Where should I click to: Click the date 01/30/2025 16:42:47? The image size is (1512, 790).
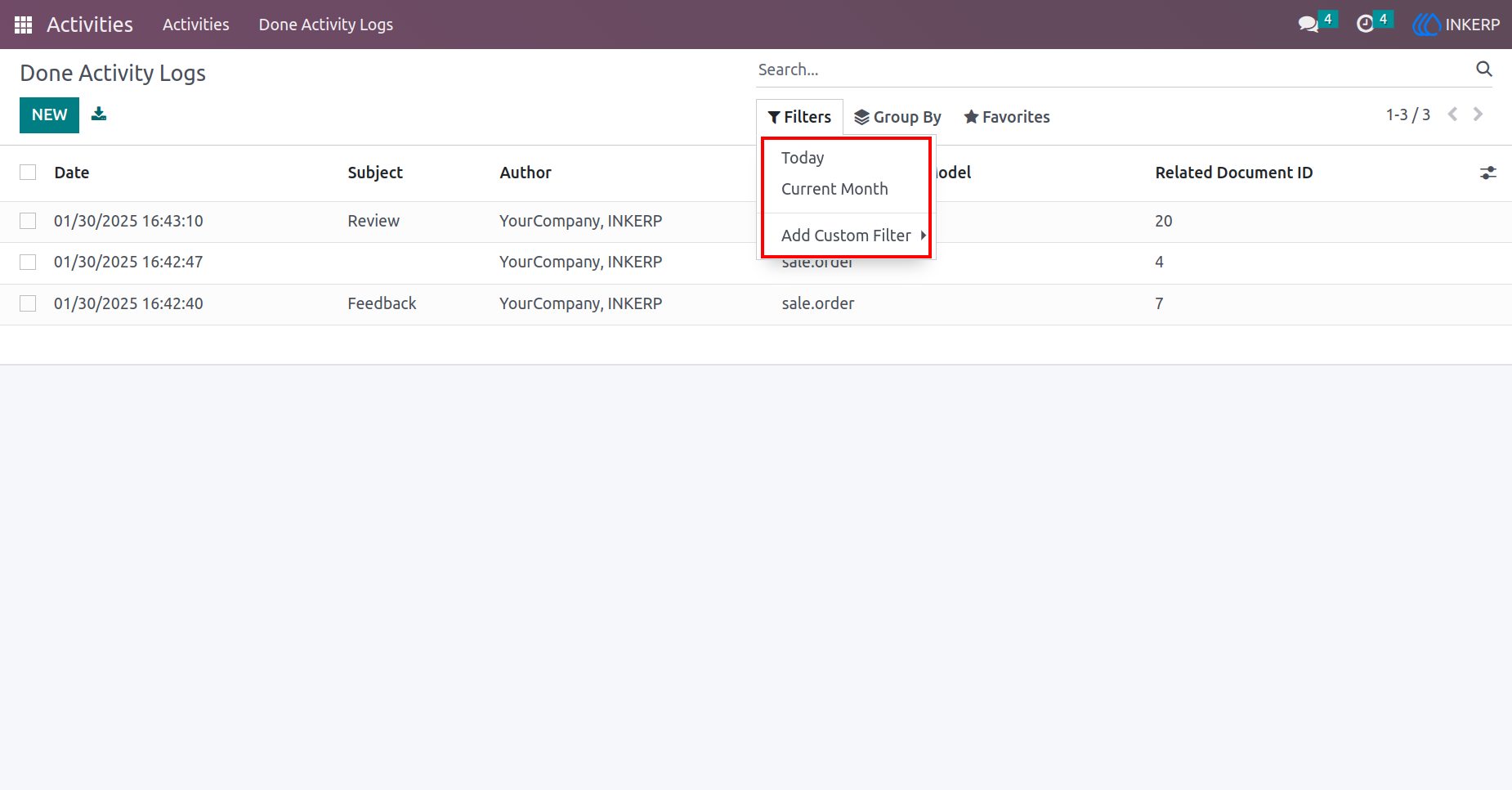tap(128, 262)
